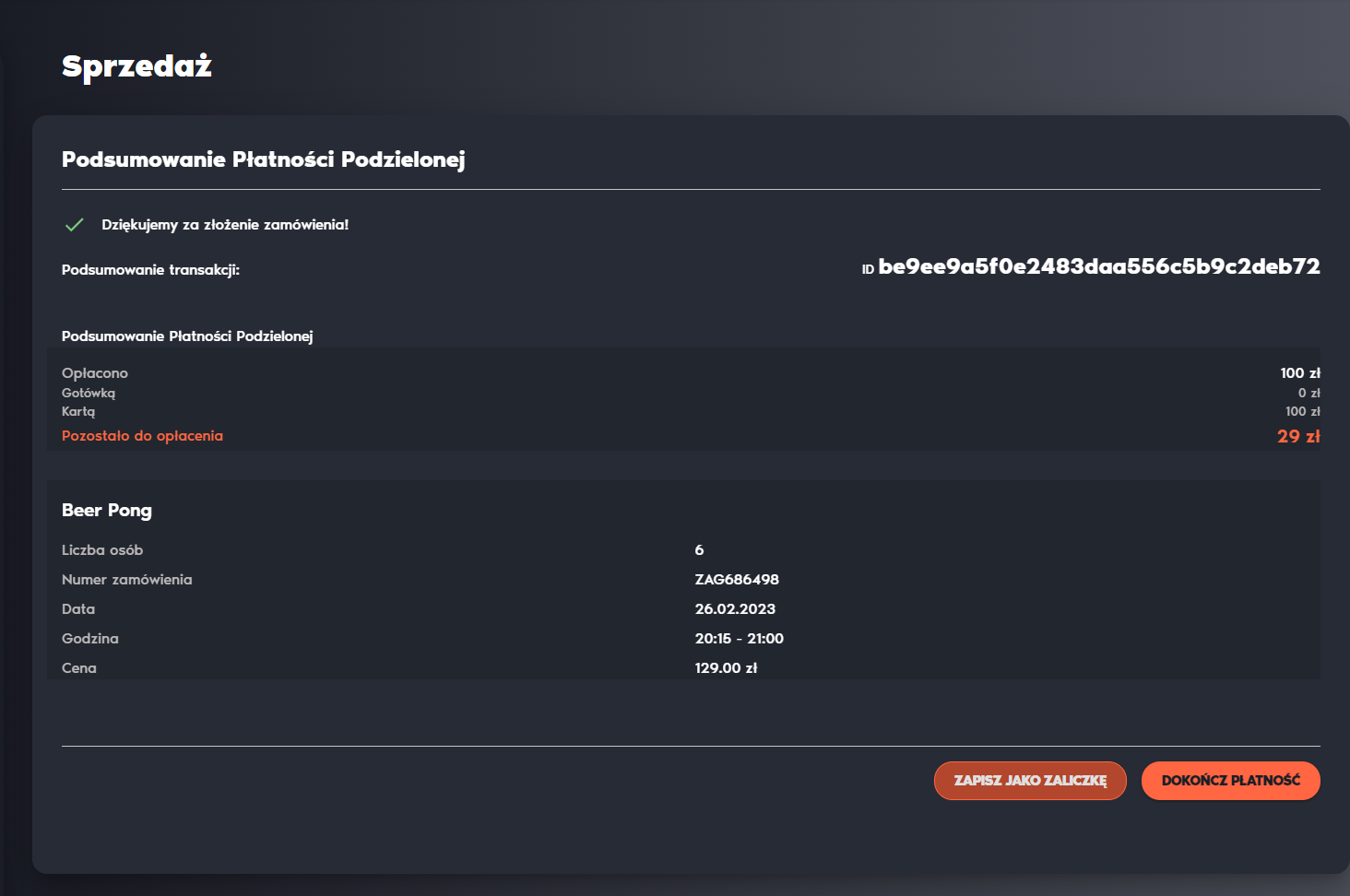Screen dimensions: 1350x896
Task: Click the time slot 20:15 - 21:00
Action: point(739,639)
